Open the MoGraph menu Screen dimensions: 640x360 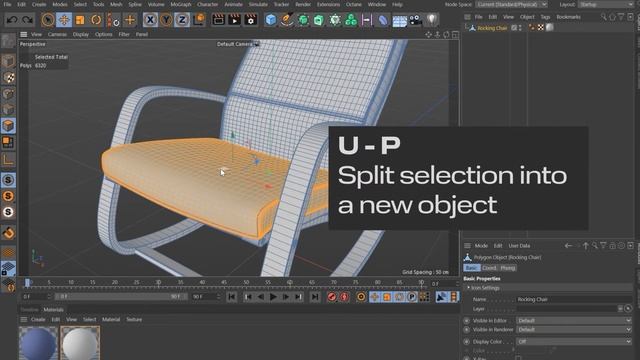point(181,4)
